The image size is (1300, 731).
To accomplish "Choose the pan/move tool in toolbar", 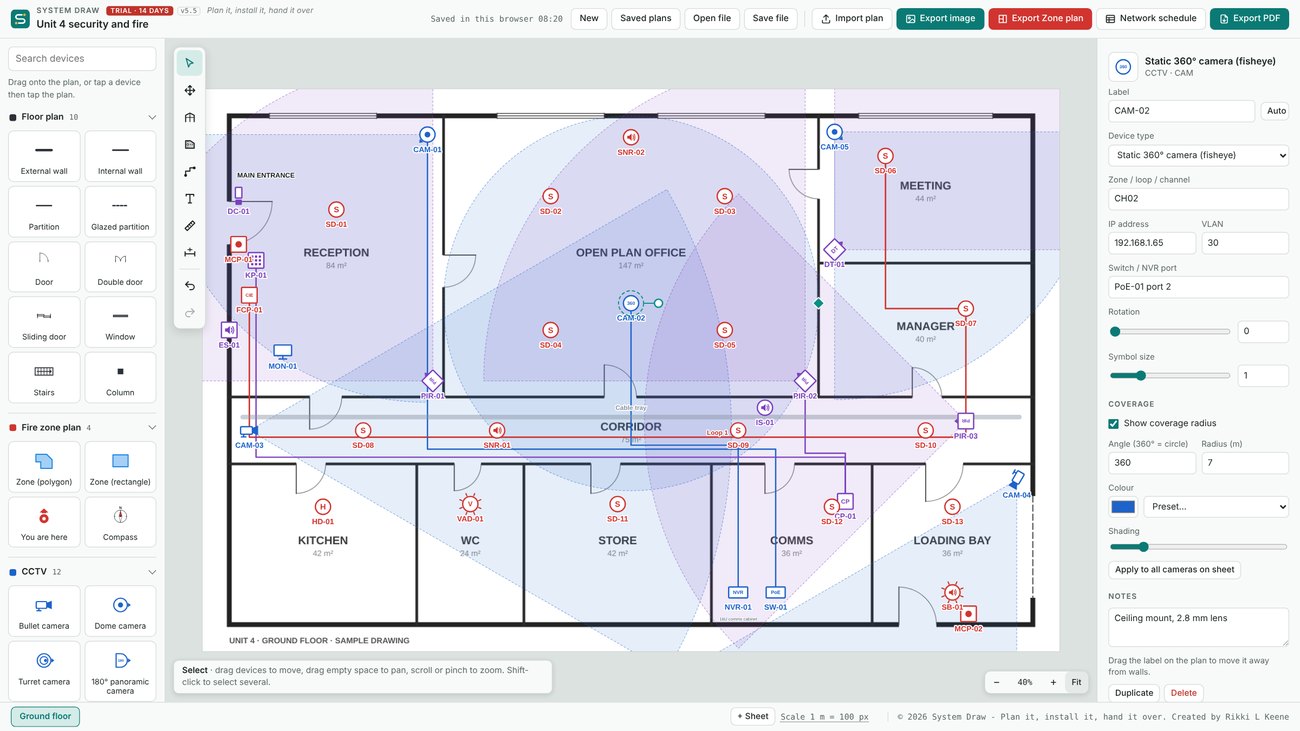I will tap(190, 90).
